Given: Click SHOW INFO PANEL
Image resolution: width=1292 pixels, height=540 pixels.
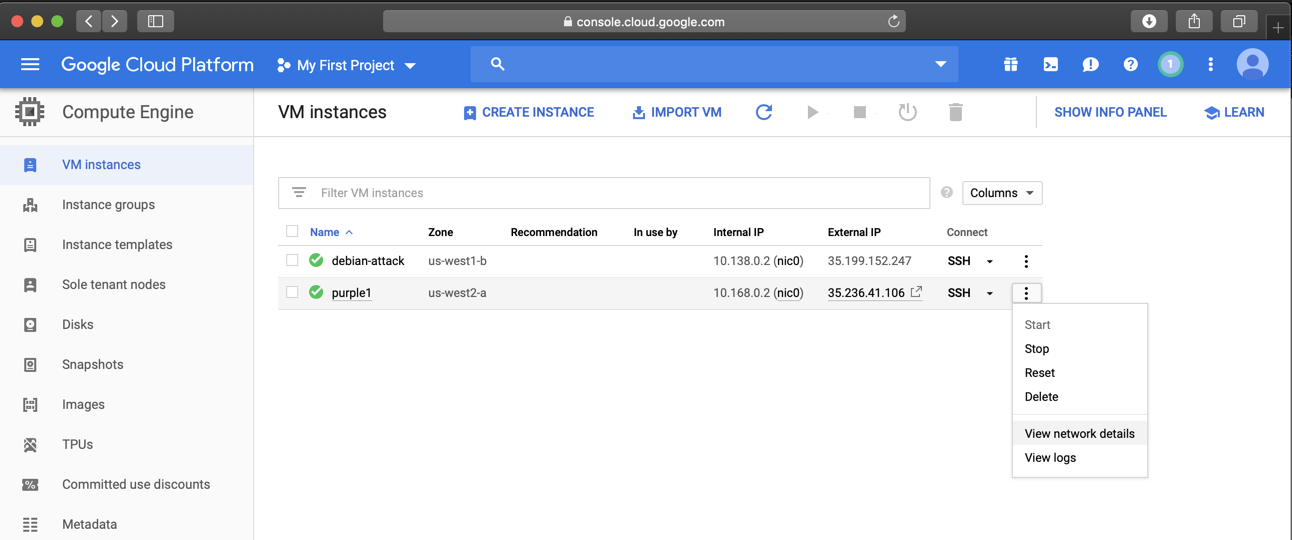Looking at the screenshot, I should pyautogui.click(x=1110, y=112).
